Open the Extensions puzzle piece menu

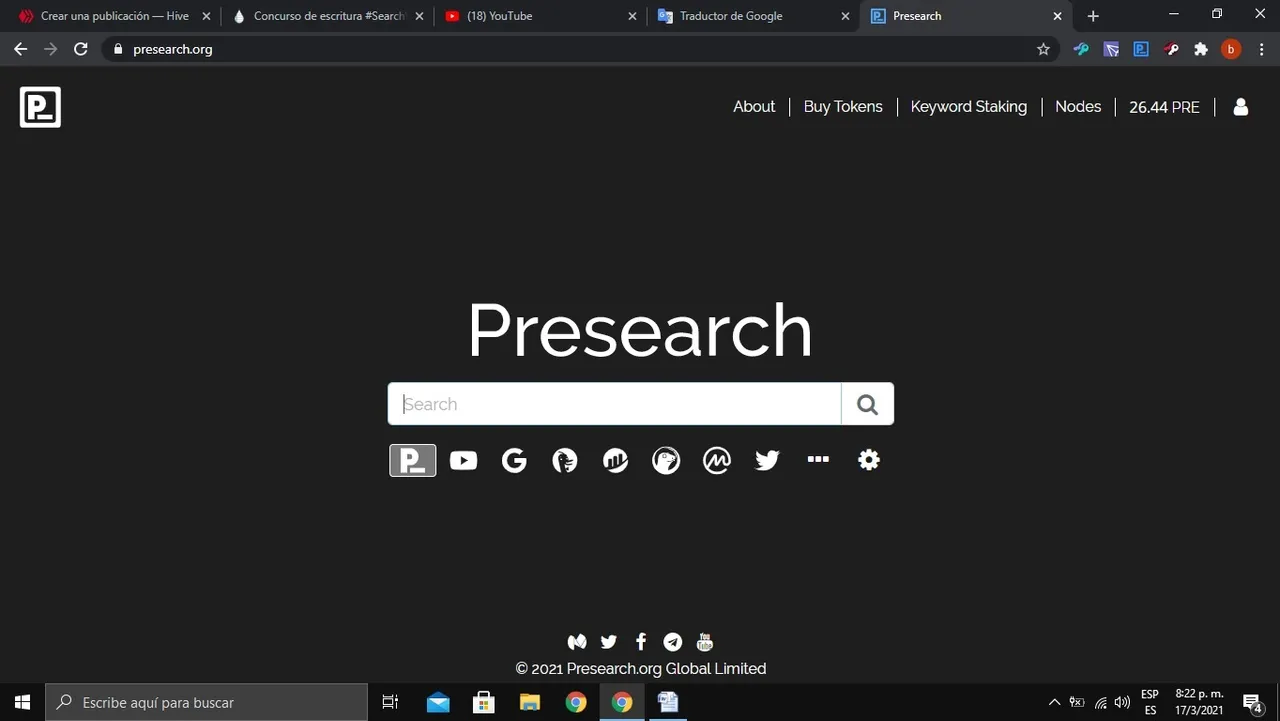pyautogui.click(x=1201, y=49)
